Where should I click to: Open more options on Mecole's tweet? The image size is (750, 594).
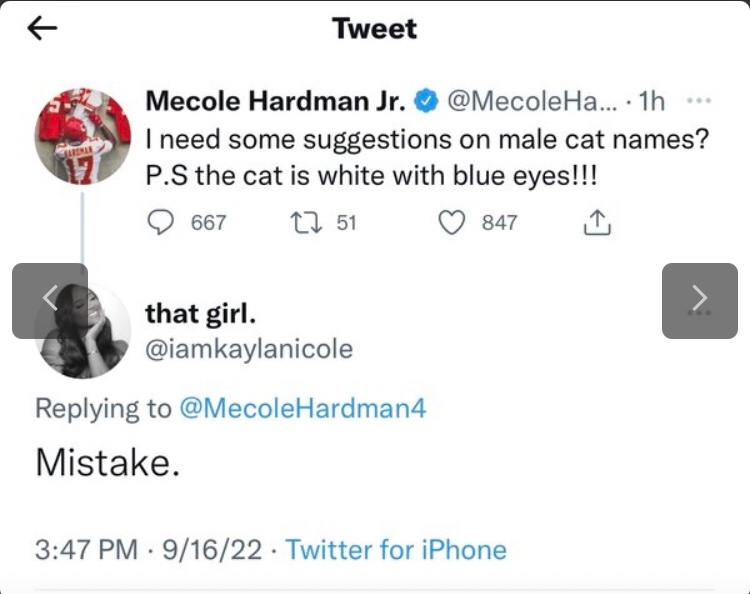pyautogui.click(x=701, y=101)
